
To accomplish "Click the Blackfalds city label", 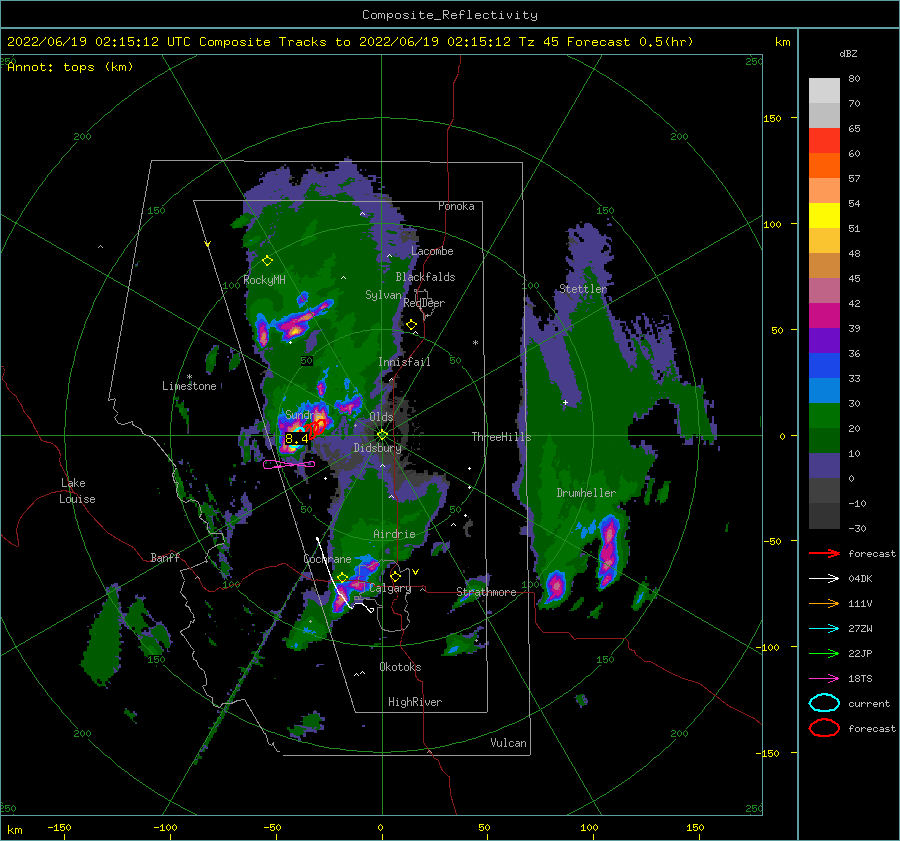I will click(425, 277).
